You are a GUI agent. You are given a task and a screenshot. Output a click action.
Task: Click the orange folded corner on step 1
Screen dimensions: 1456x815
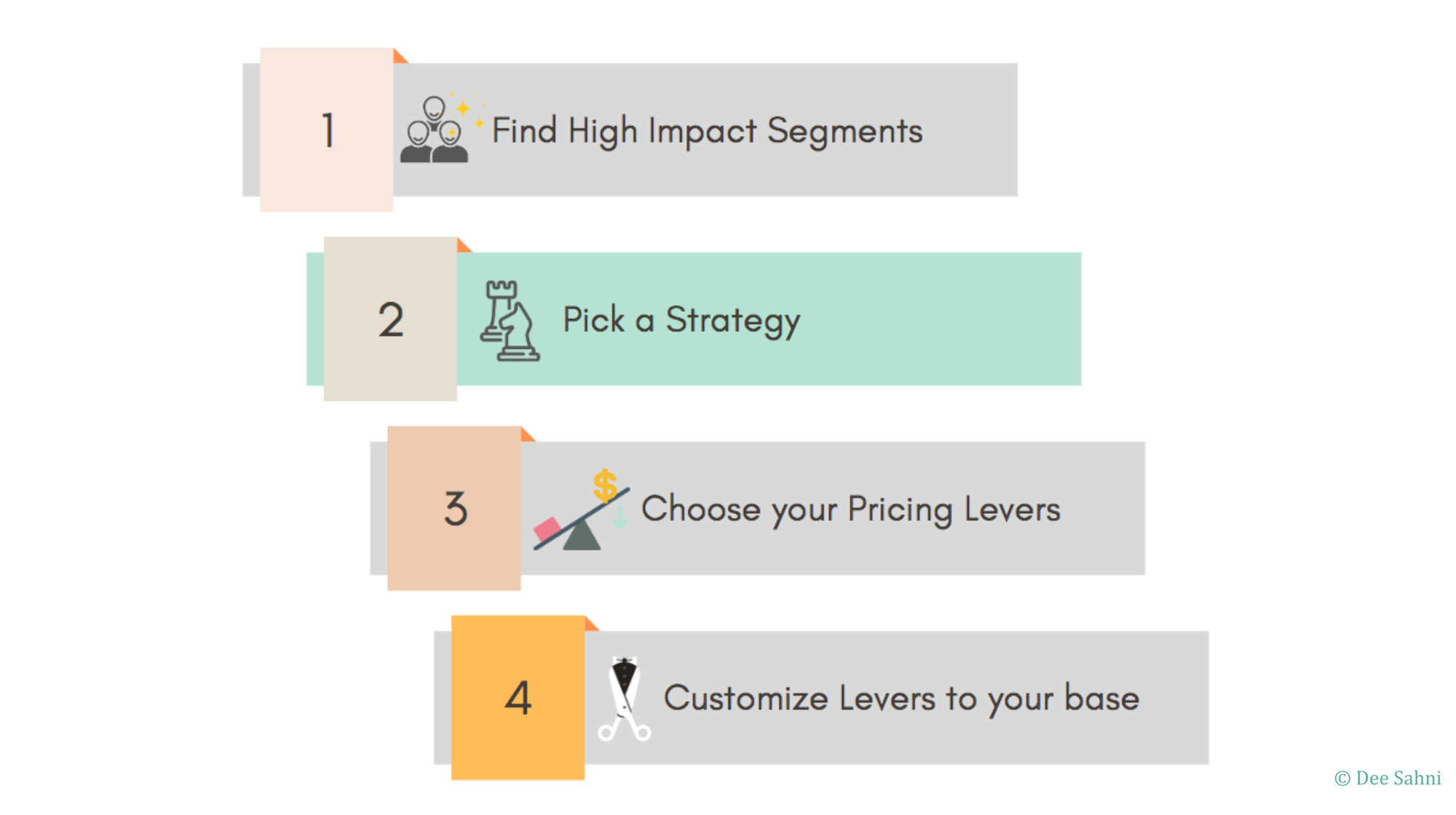(399, 57)
